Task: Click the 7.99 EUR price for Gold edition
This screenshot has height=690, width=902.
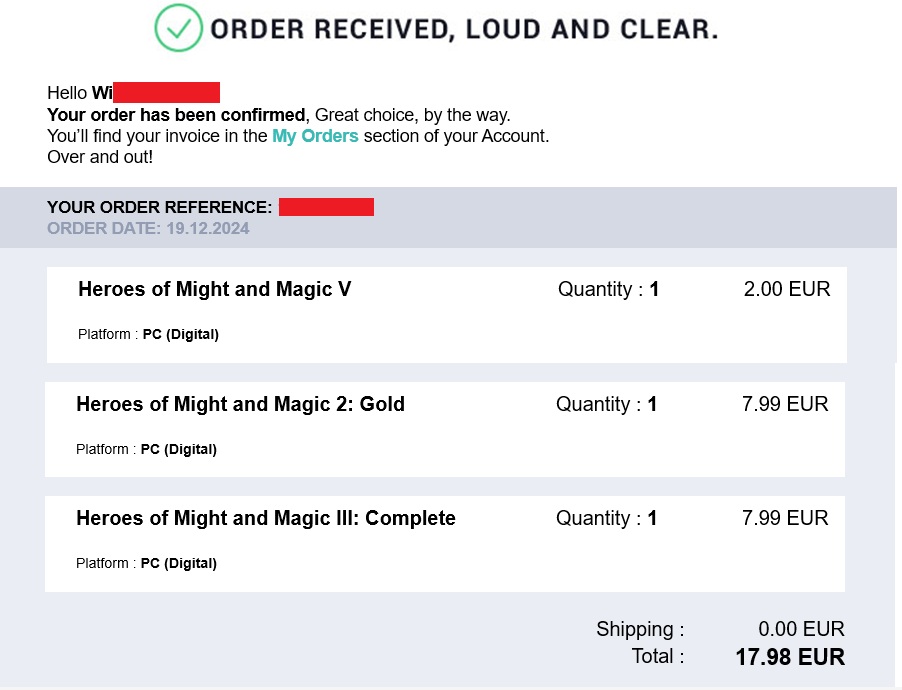Action: (x=785, y=404)
